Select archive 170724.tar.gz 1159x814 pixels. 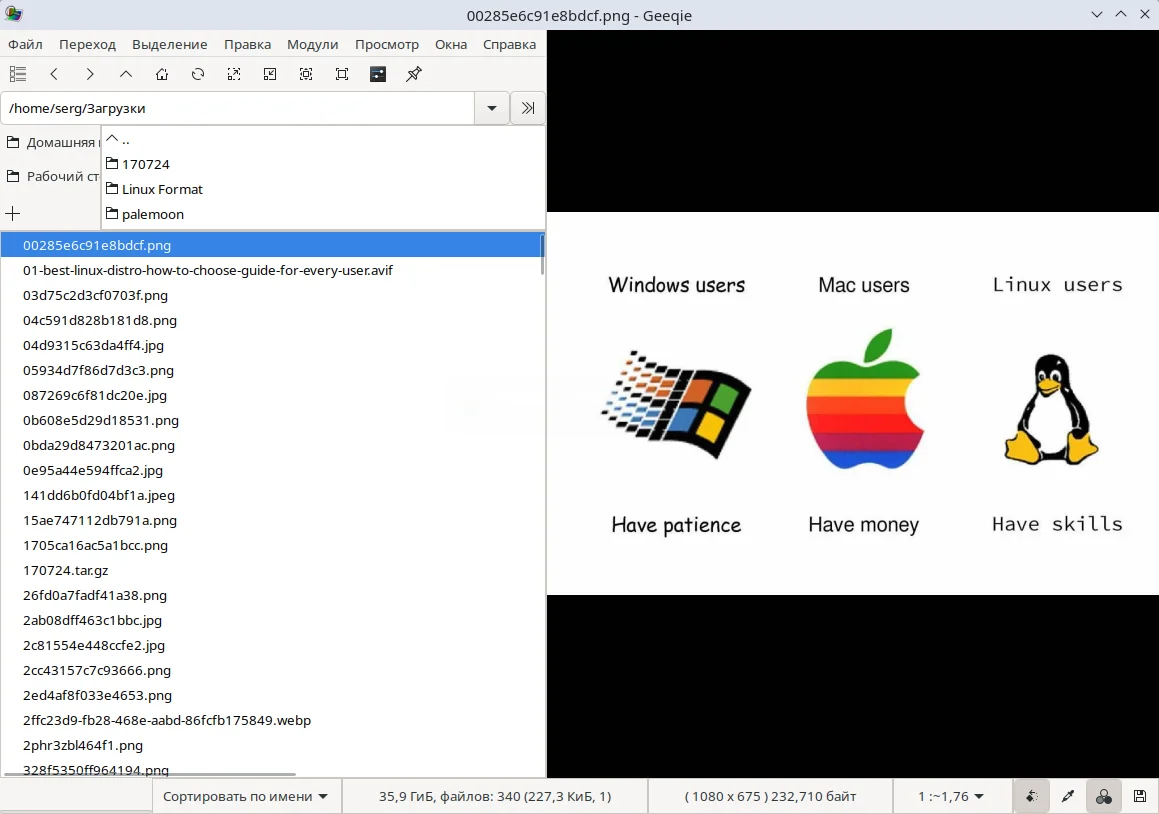pos(271,570)
